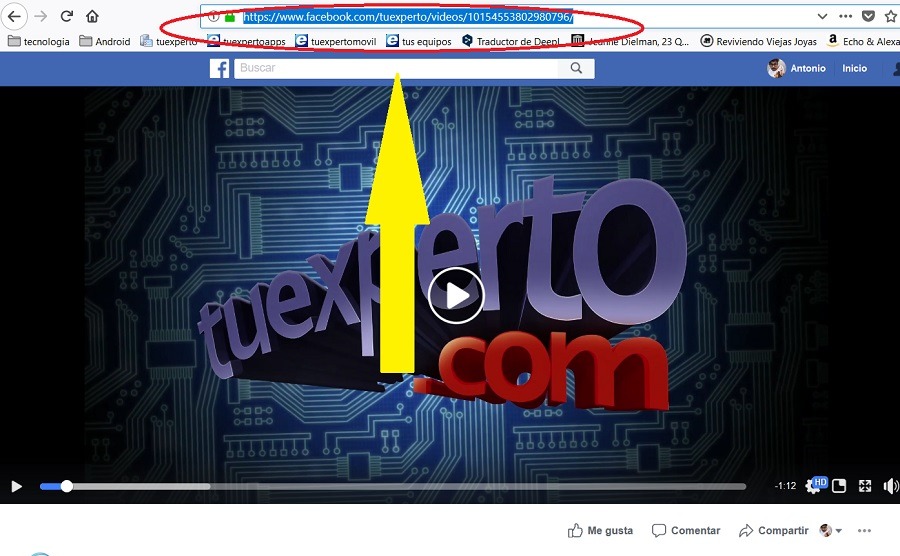This screenshot has width=900, height=556.
Task: Open the tuexpertomovil bookmark
Action: tap(336, 41)
